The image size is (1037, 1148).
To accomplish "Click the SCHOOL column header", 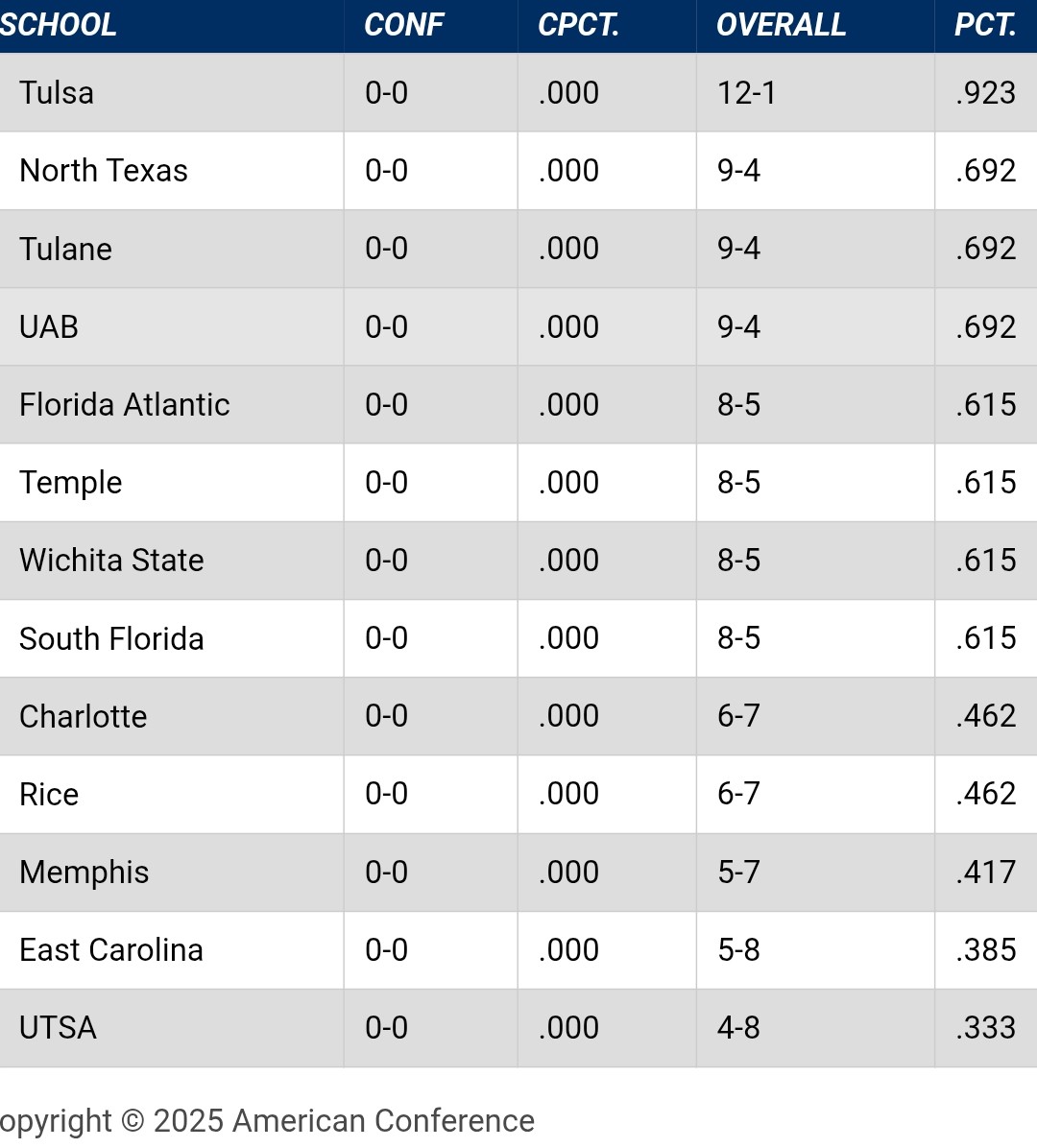I will click(x=58, y=25).
